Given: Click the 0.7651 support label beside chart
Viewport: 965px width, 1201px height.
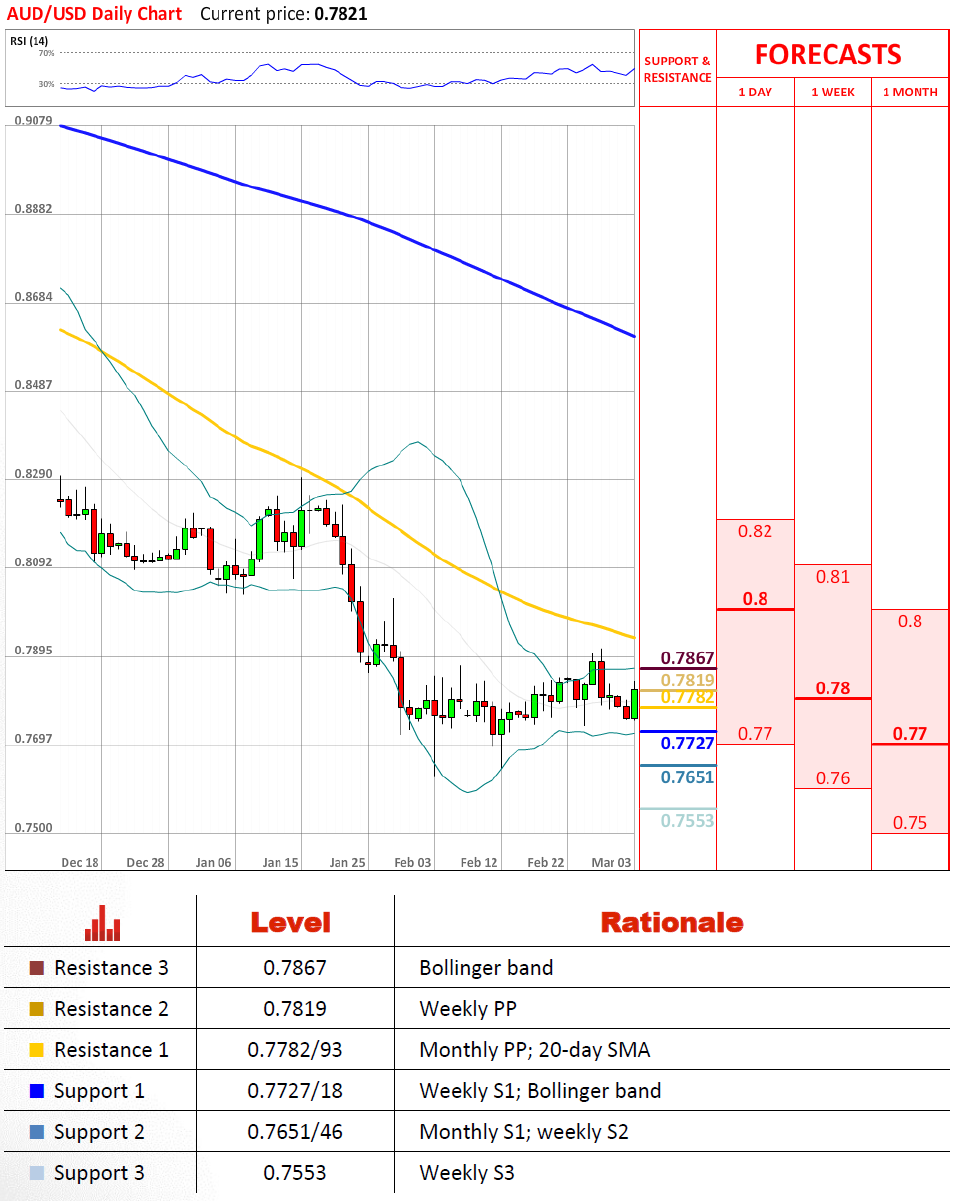Looking at the screenshot, I should (688, 777).
